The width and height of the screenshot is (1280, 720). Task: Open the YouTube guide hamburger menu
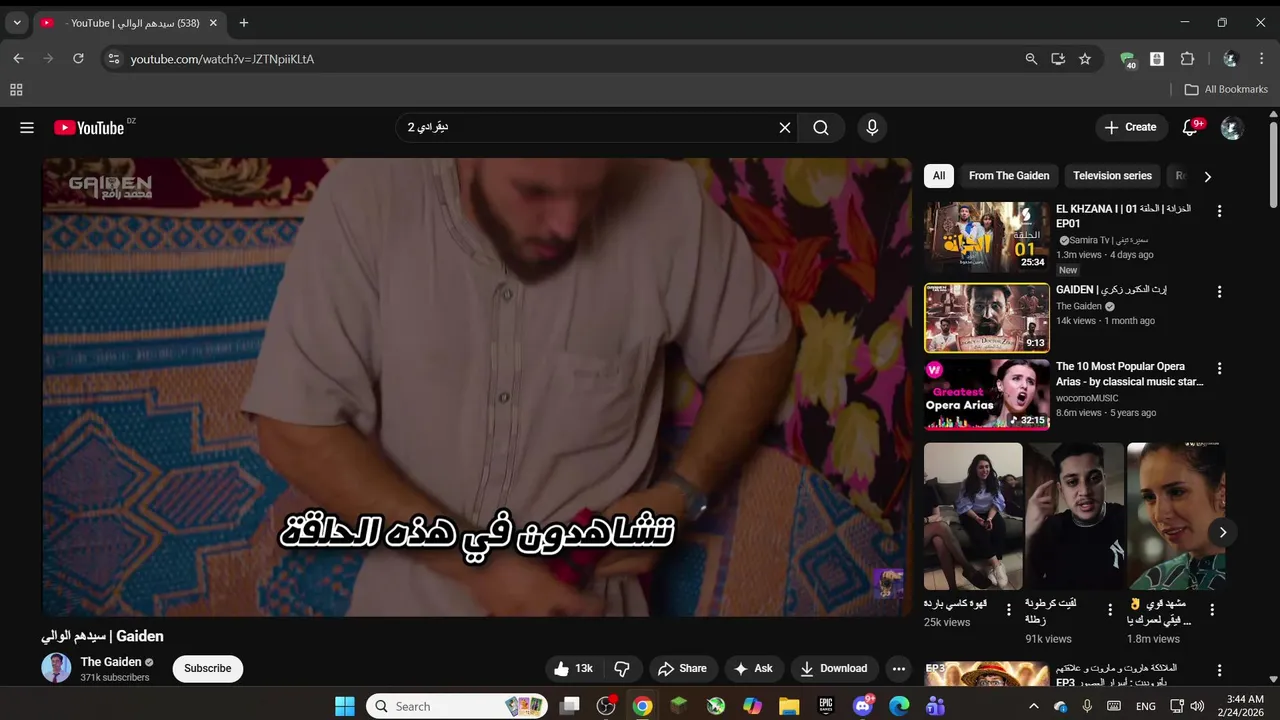coord(27,128)
